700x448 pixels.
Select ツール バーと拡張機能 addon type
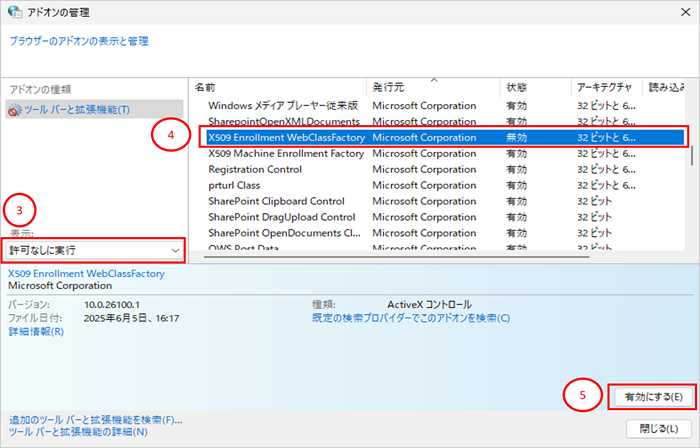[x=76, y=109]
